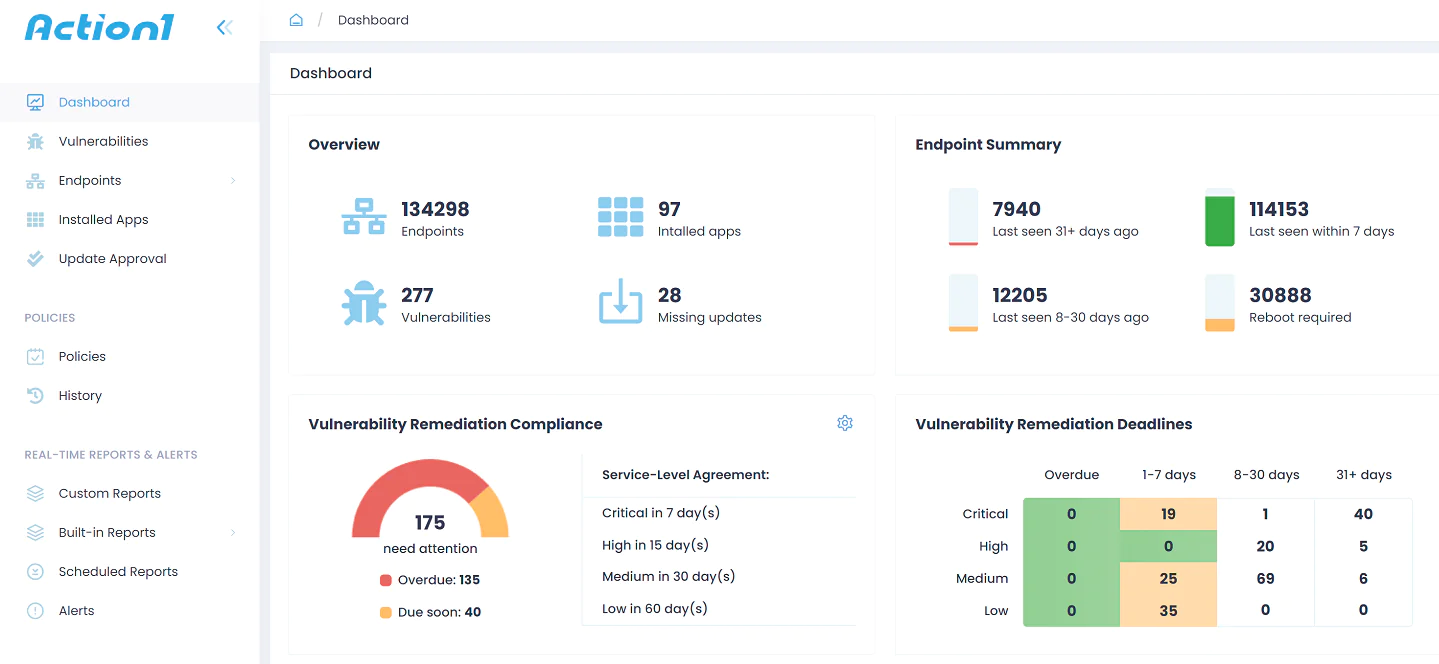Click the home breadcrumb icon

(296, 18)
